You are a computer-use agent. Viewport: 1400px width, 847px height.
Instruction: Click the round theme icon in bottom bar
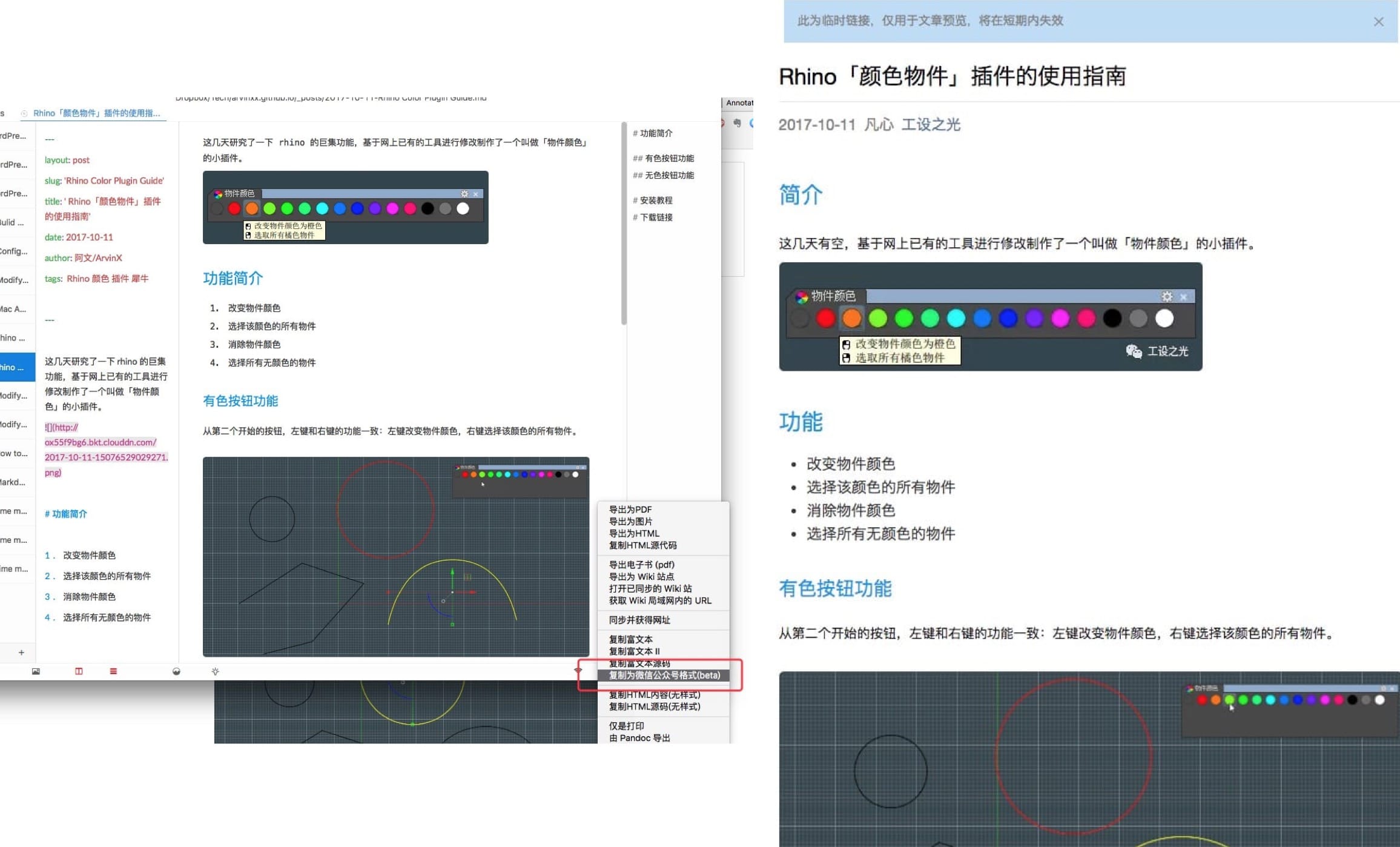click(x=176, y=671)
